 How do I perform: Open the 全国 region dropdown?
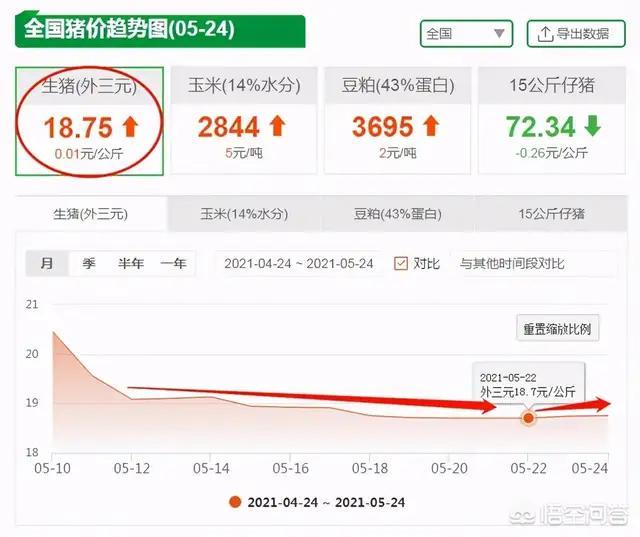point(467,33)
